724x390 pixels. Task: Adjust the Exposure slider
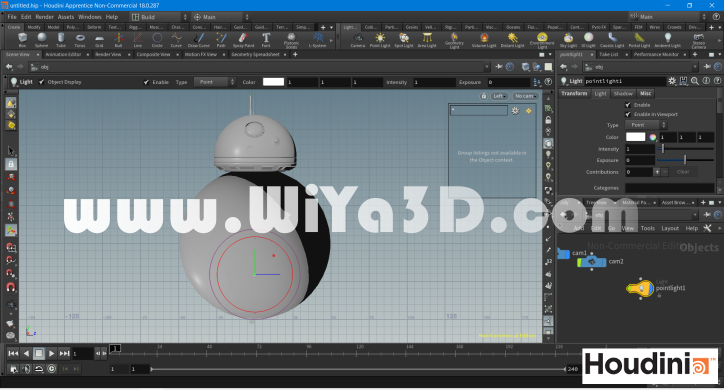click(685, 160)
